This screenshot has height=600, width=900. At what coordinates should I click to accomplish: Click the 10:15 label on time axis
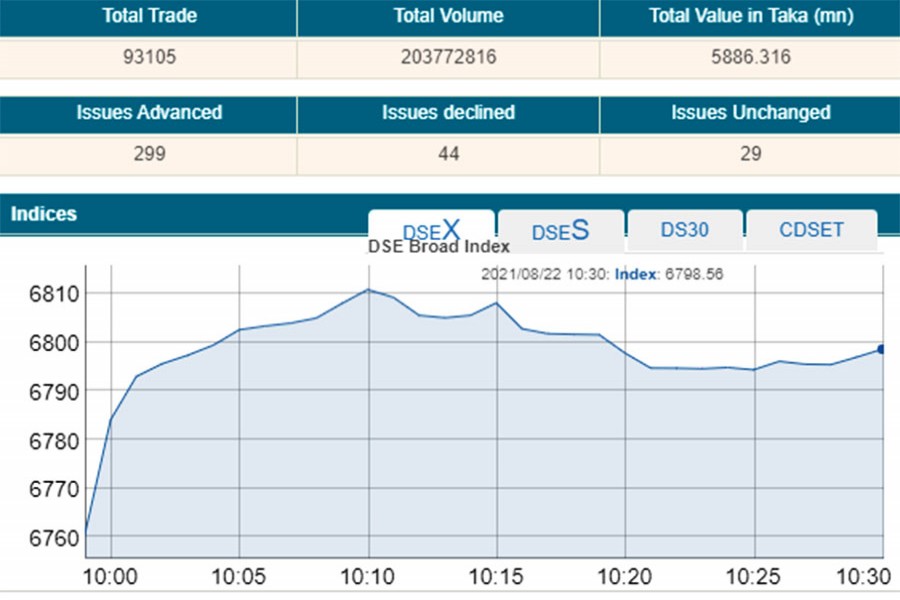tap(497, 578)
